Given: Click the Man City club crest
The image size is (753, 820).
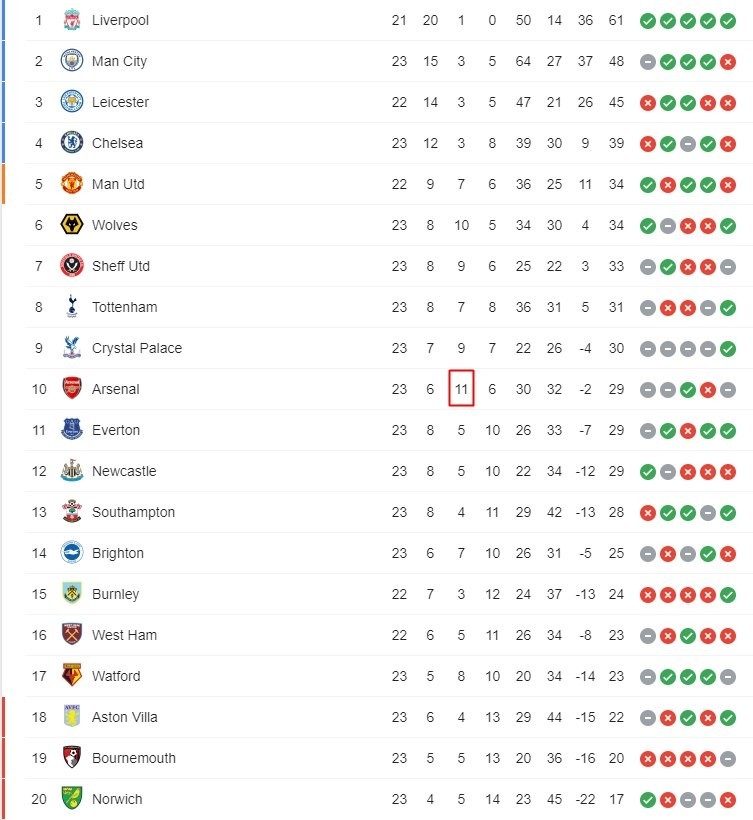Looking at the screenshot, I should pyautogui.click(x=71, y=61).
